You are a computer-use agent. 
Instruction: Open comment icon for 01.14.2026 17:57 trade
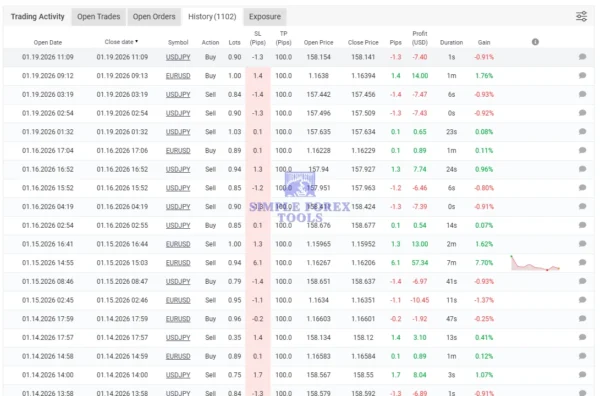(x=582, y=337)
